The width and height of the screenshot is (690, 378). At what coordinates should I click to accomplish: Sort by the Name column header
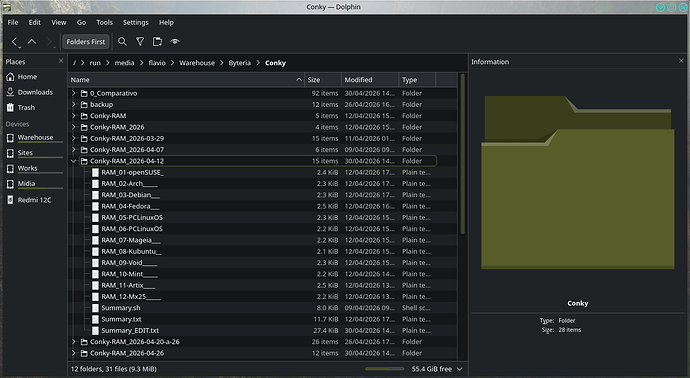187,80
